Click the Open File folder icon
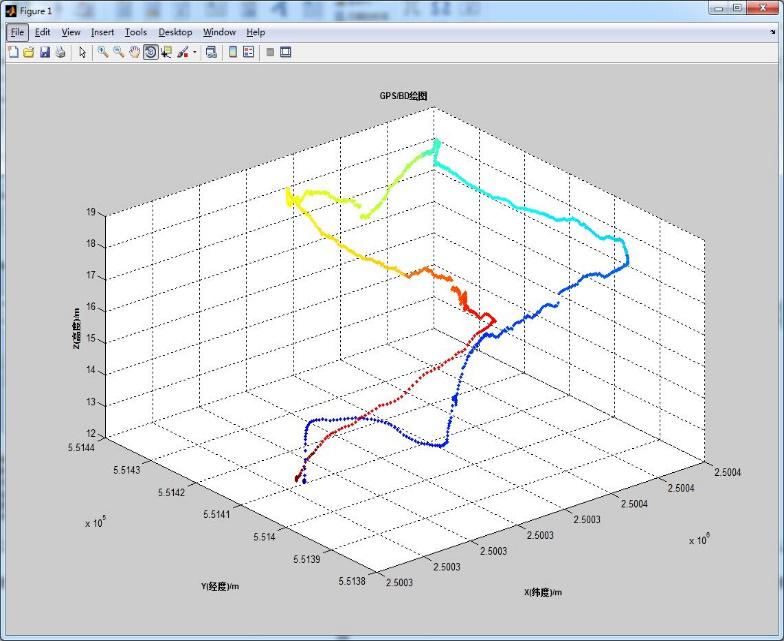The width and height of the screenshot is (784, 641). coord(29,52)
